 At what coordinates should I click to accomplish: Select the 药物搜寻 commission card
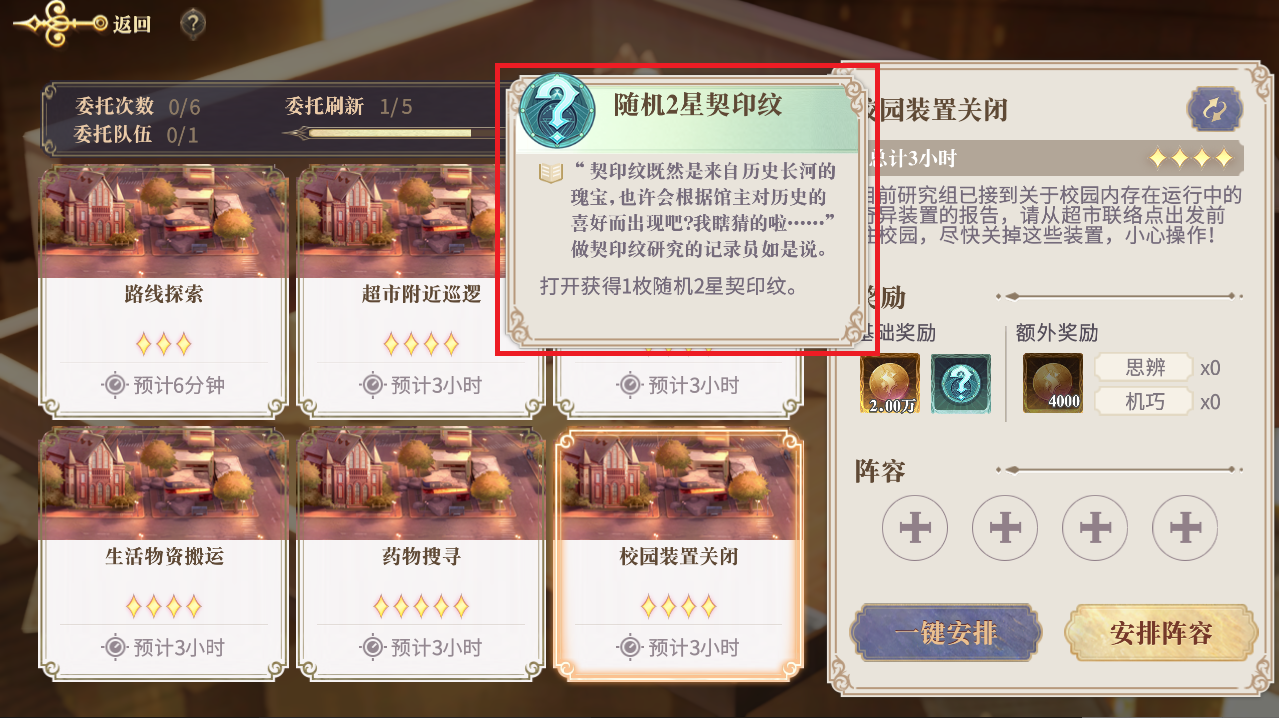pyautogui.click(x=421, y=553)
